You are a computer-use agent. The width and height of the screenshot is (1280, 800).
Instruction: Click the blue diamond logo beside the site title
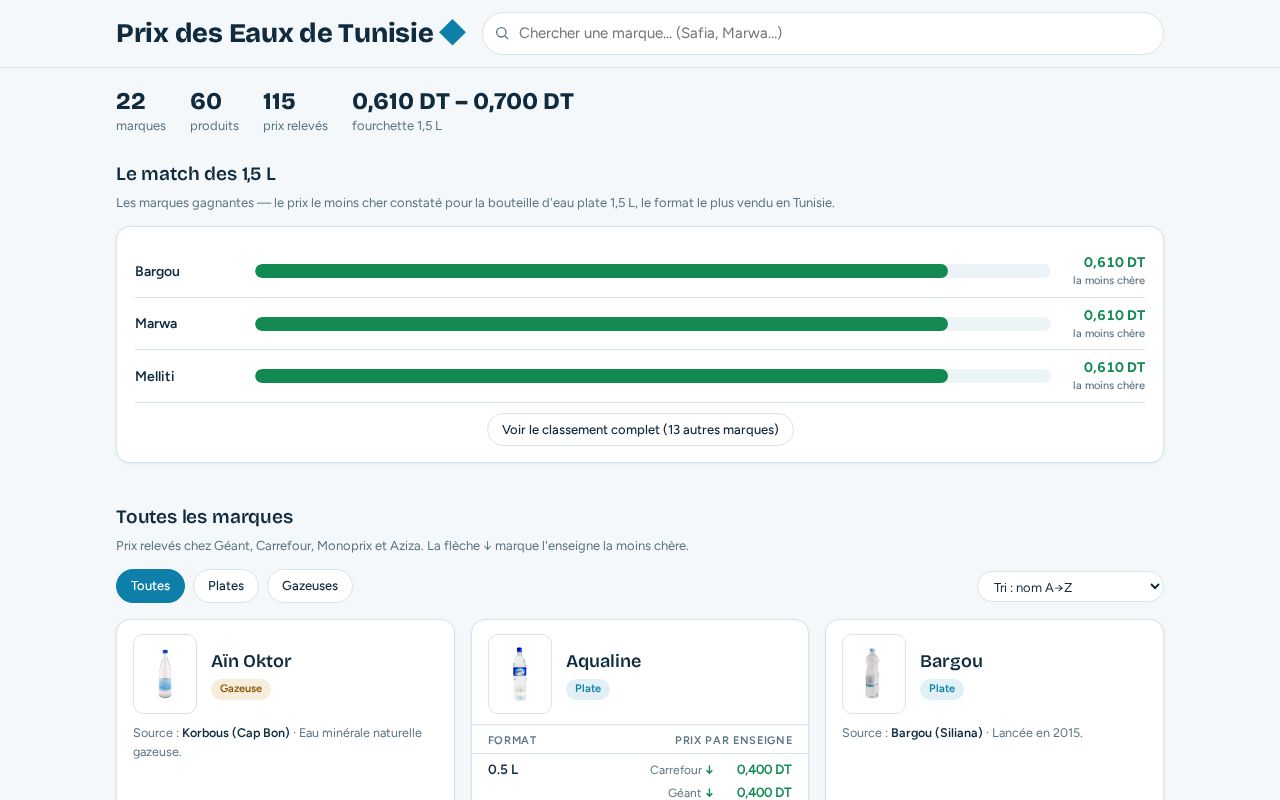coord(452,32)
